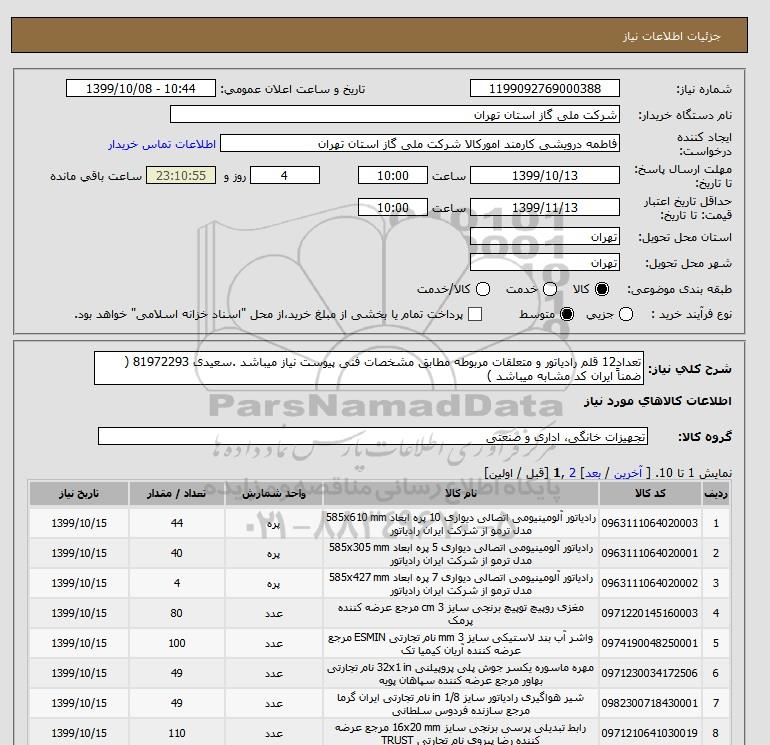Viewport: 770px width, 745px height.
Task: Click the response deadline date 1399/10/13
Action: [x=545, y=175]
